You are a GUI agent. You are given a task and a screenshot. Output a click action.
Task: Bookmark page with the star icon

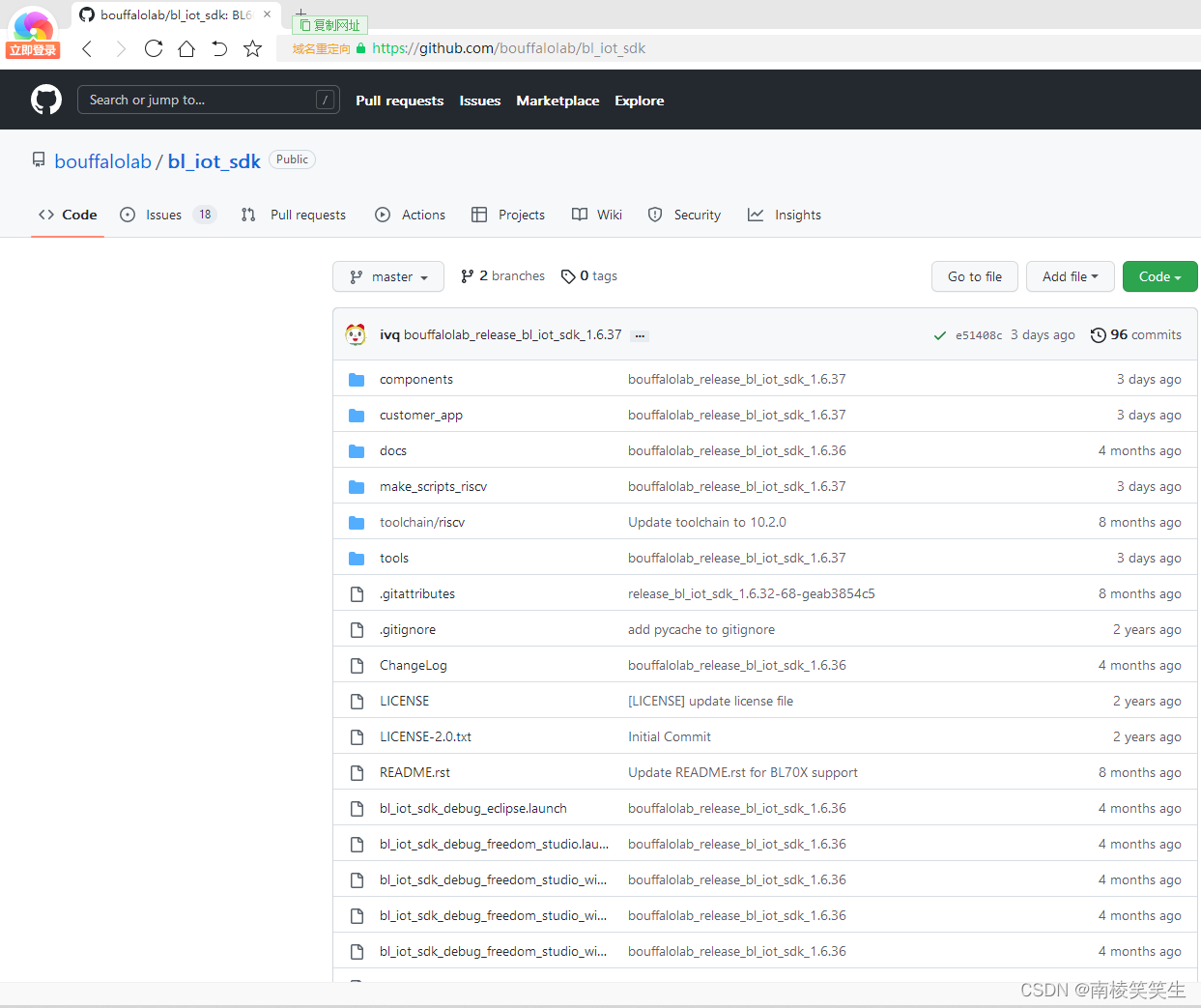pos(252,48)
